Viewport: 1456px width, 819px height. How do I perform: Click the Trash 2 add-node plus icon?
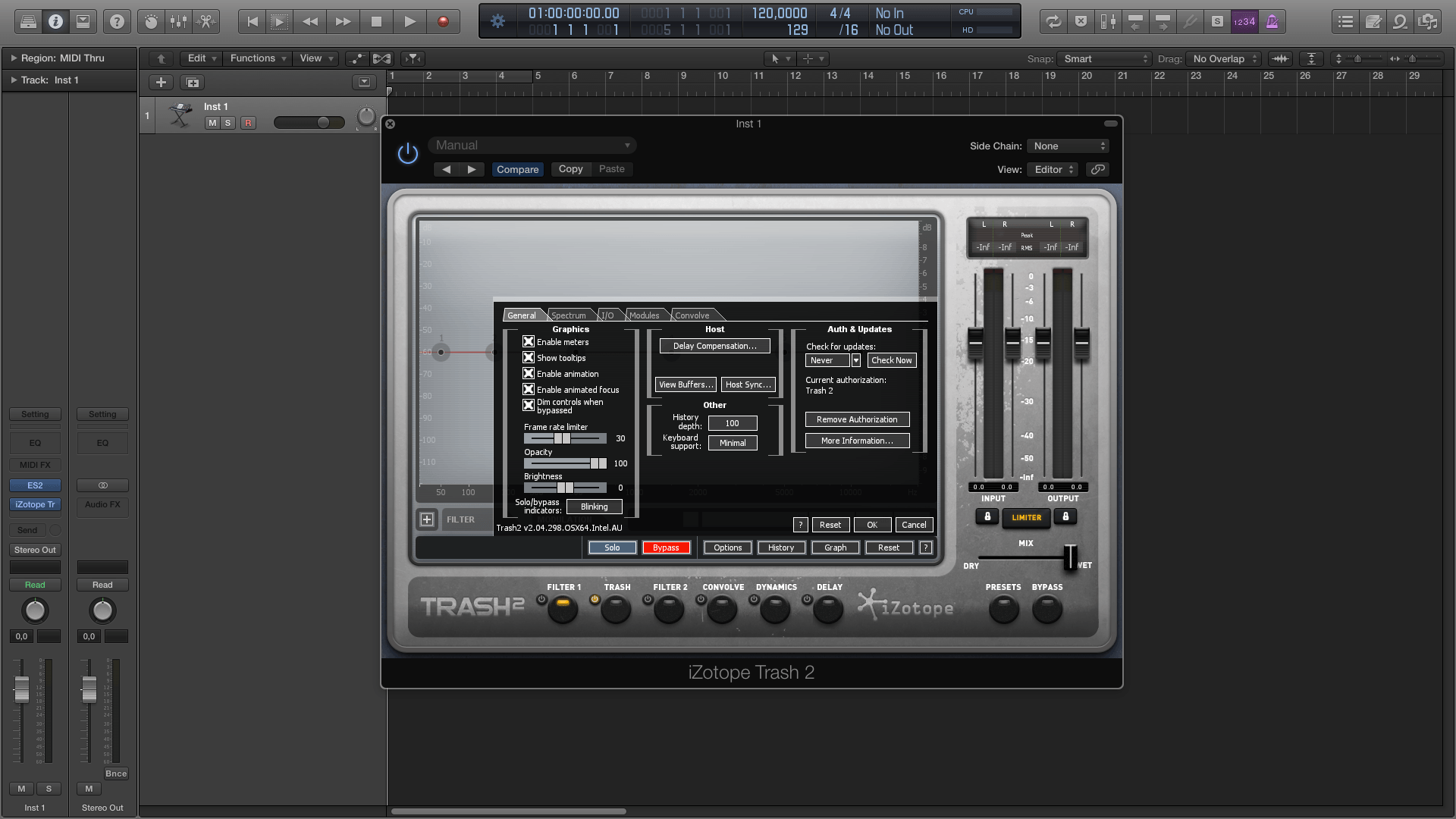[x=427, y=519]
